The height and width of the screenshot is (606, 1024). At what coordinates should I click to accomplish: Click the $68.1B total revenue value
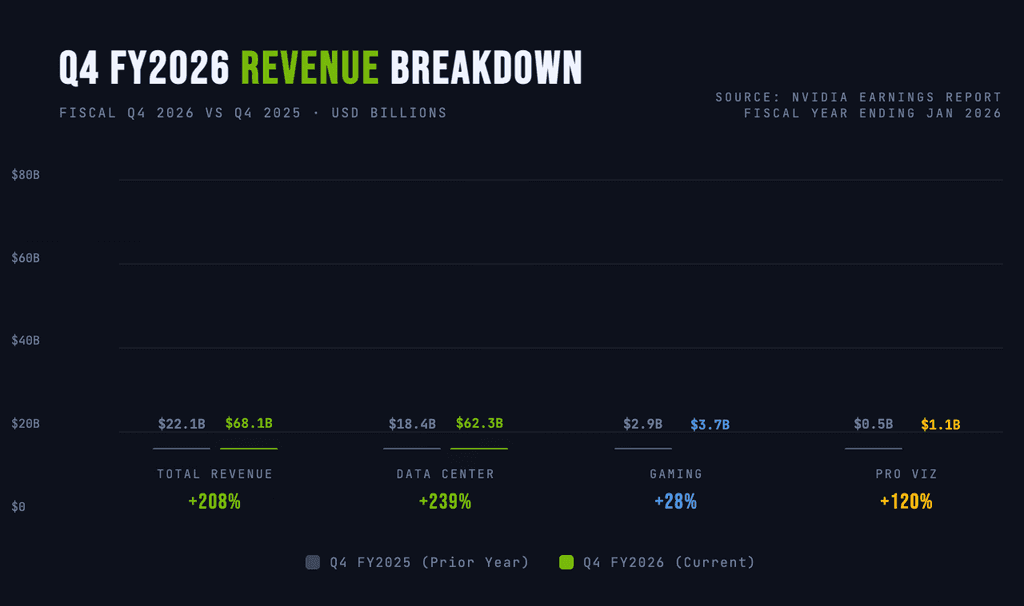[x=249, y=423]
